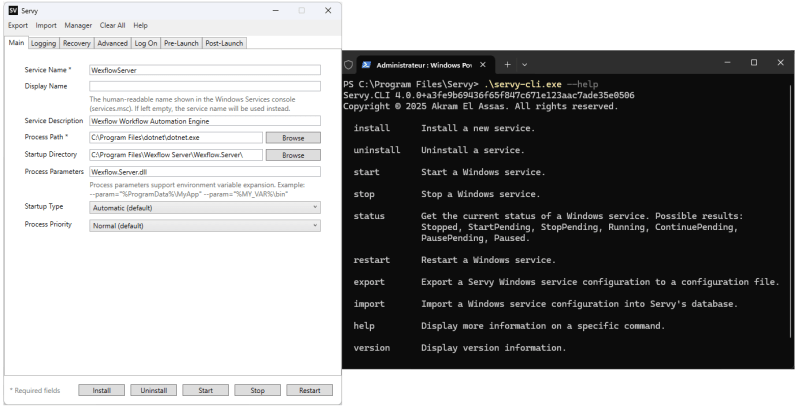Open the Export menu in Servy
The height and width of the screenshot is (408, 798).
coord(18,25)
